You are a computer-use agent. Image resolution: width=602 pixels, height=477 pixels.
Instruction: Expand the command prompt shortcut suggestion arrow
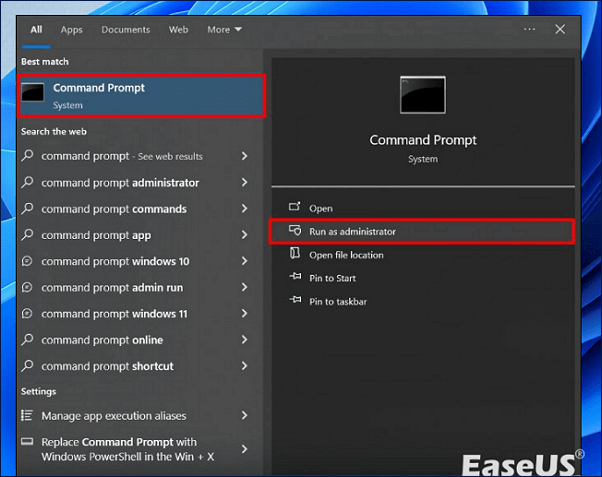pos(244,366)
